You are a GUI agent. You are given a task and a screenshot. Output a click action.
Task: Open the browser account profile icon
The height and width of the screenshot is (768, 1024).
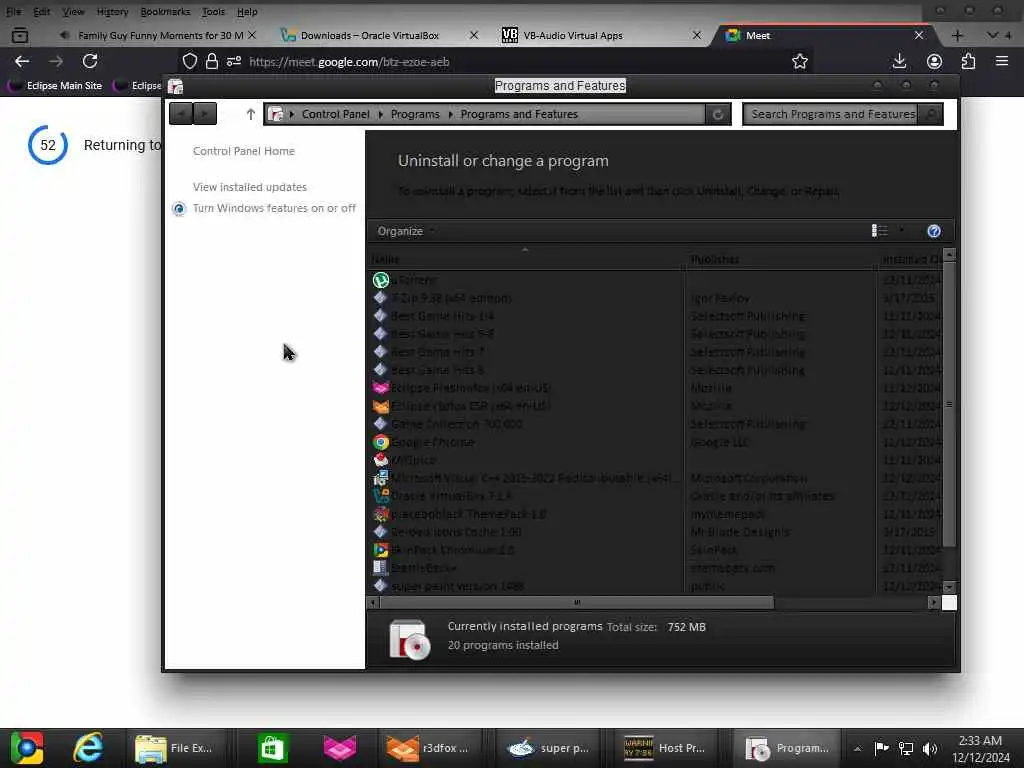(935, 61)
